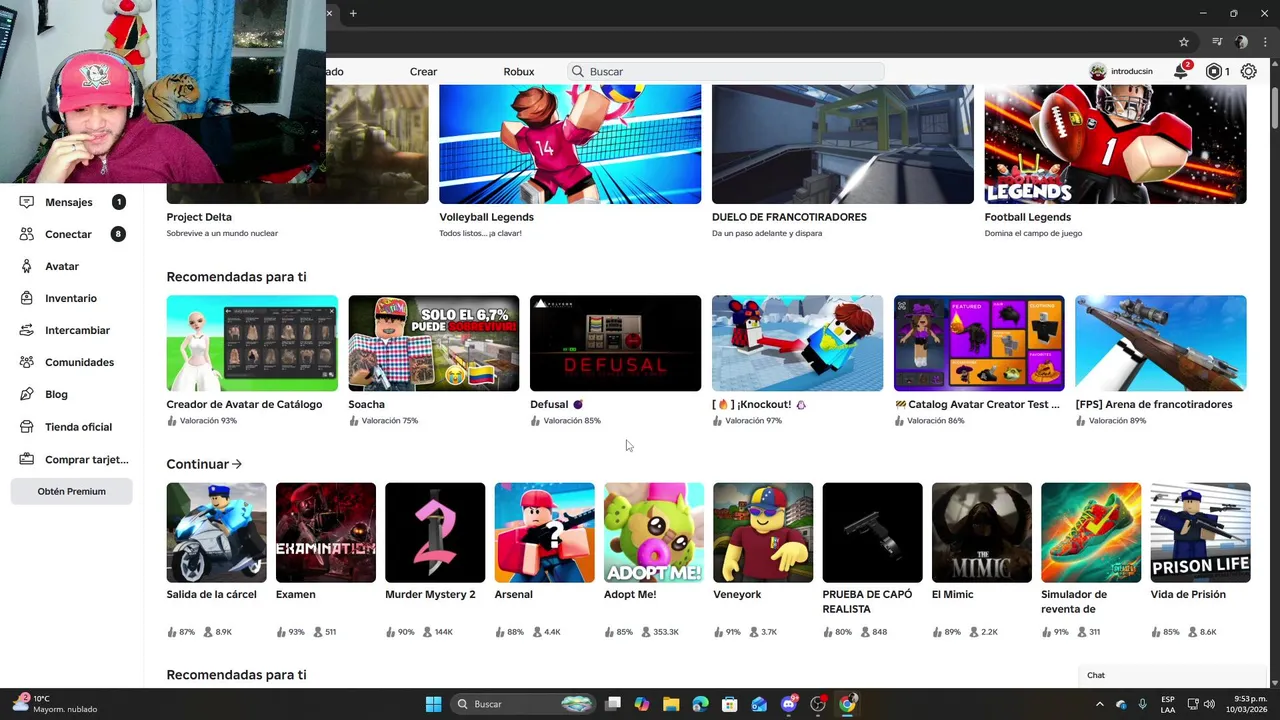1280x720 pixels.
Task: Open Creador de Avatar de Catálogo thumbnail
Action: [252, 343]
